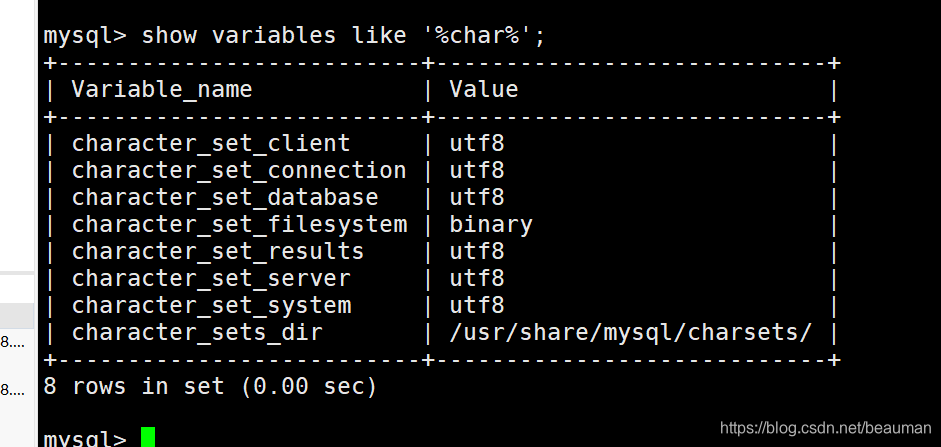This screenshot has width=941, height=447.
Task: Click character_set_database variable name
Action: [225, 197]
